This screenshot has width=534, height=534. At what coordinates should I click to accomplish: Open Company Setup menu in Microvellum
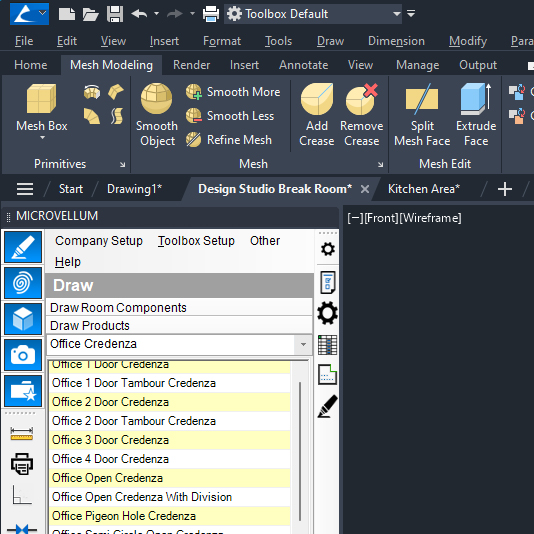tap(99, 241)
